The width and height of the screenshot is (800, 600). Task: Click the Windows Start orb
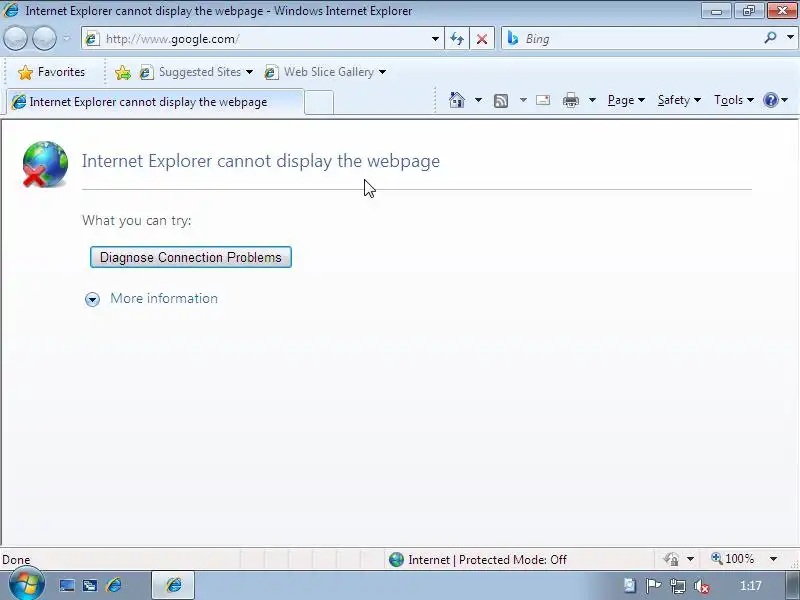[26, 583]
